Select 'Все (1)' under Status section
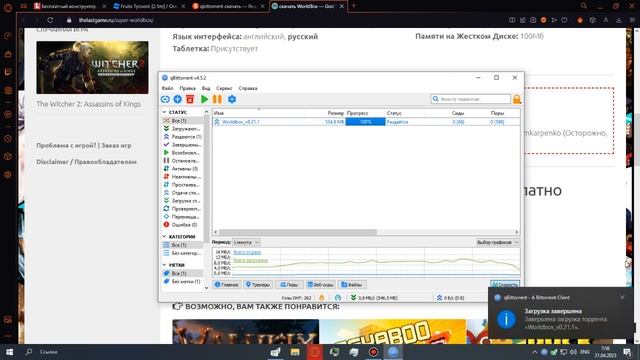The image size is (640, 360). point(182,121)
